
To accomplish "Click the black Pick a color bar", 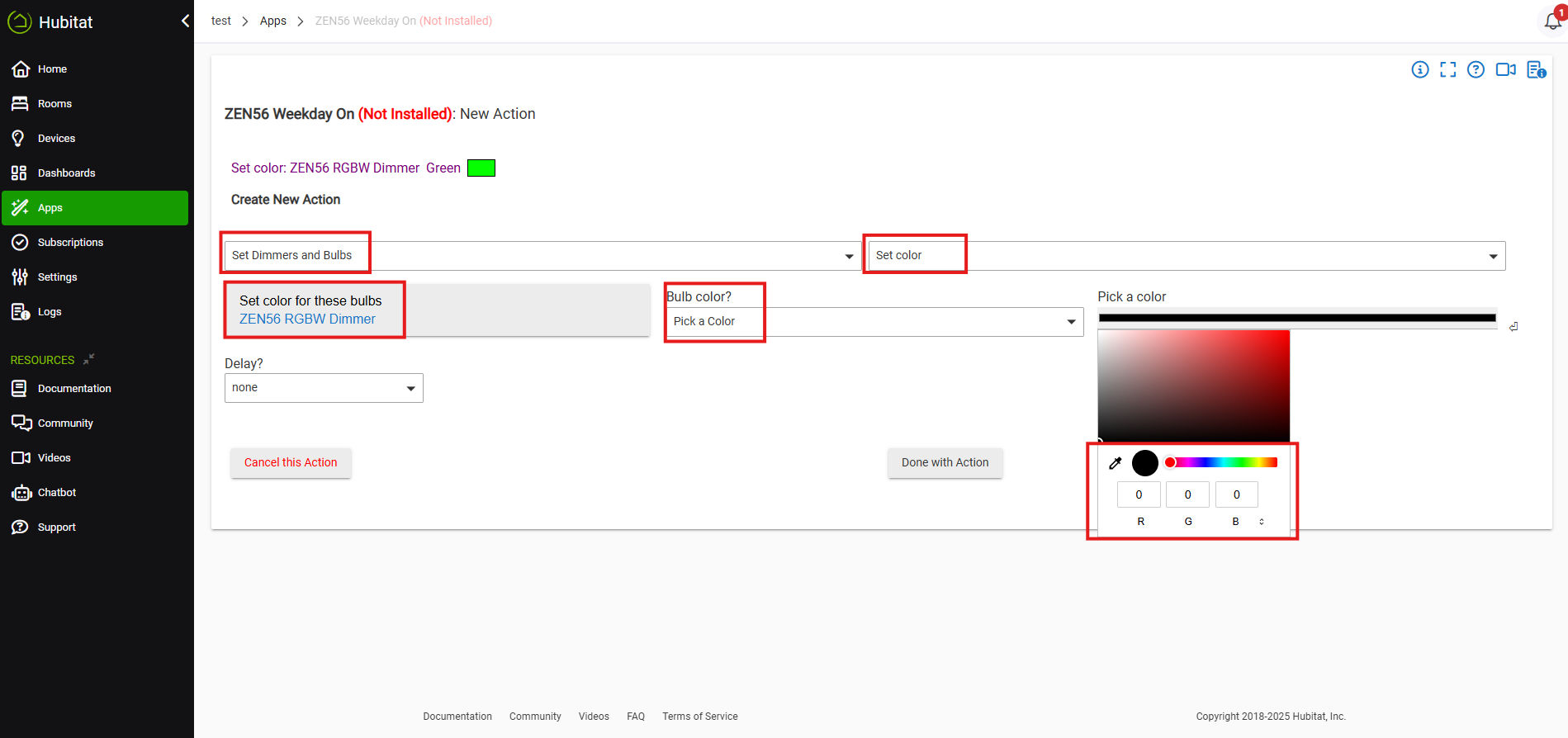I will (1297, 318).
